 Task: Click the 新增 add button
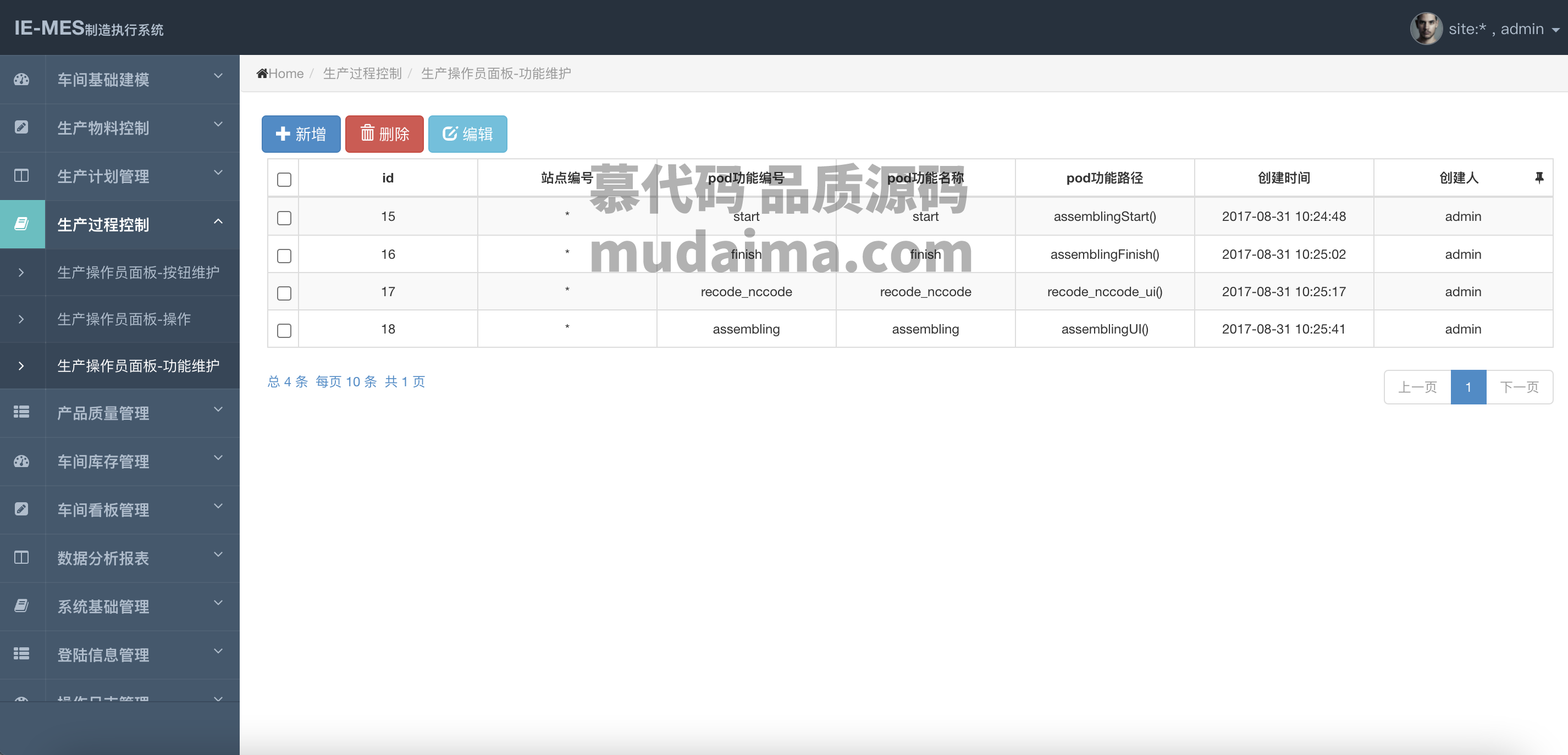301,134
